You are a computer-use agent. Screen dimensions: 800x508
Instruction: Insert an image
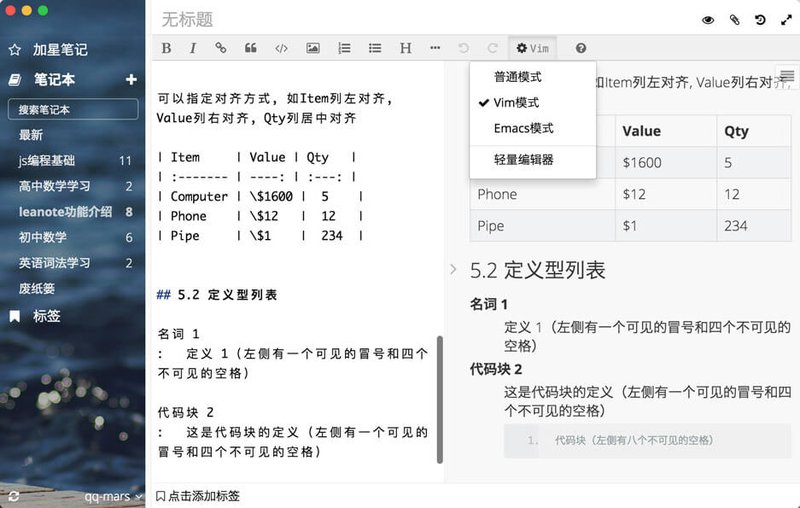[x=313, y=48]
